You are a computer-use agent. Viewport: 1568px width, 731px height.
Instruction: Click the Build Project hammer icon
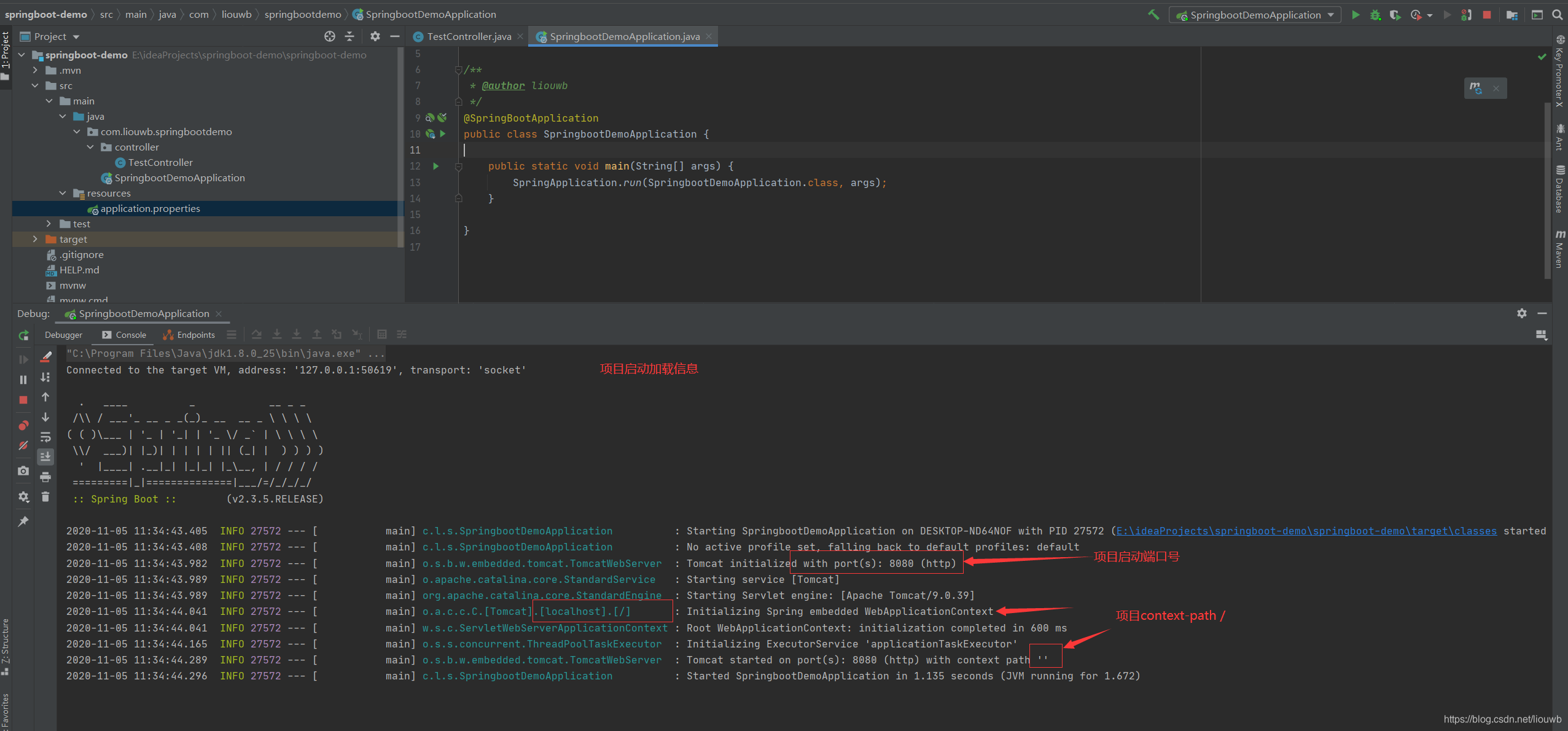click(1153, 15)
